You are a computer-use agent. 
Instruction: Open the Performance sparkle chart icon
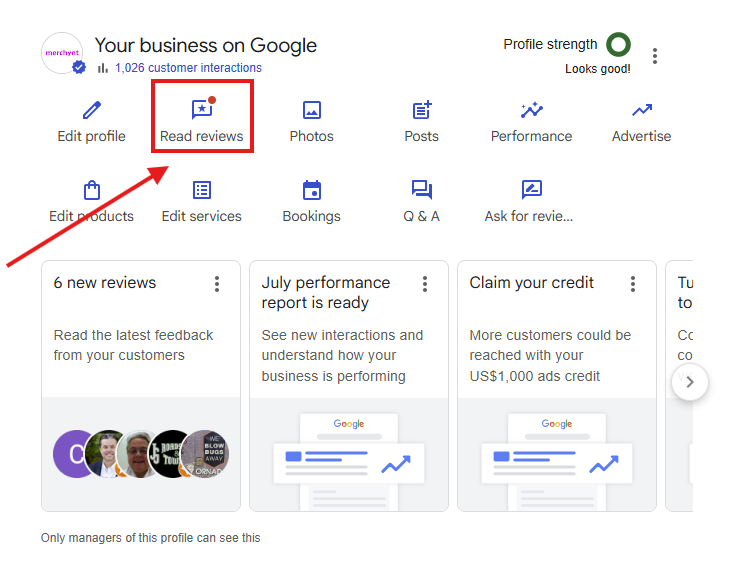coord(532,110)
